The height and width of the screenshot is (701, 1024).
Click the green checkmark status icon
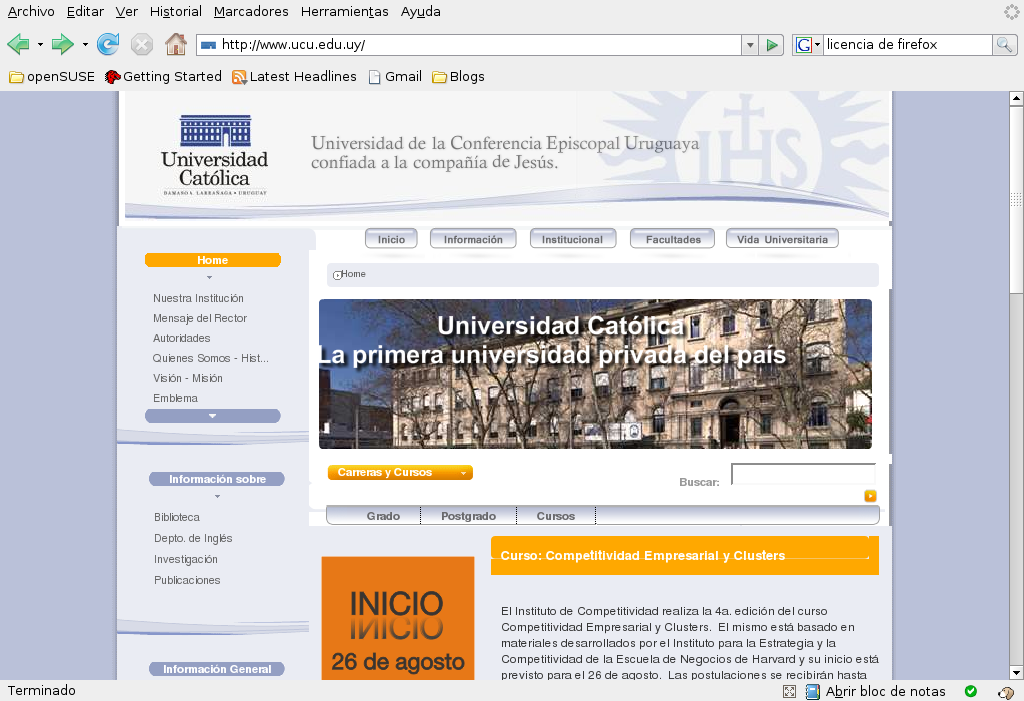click(971, 691)
